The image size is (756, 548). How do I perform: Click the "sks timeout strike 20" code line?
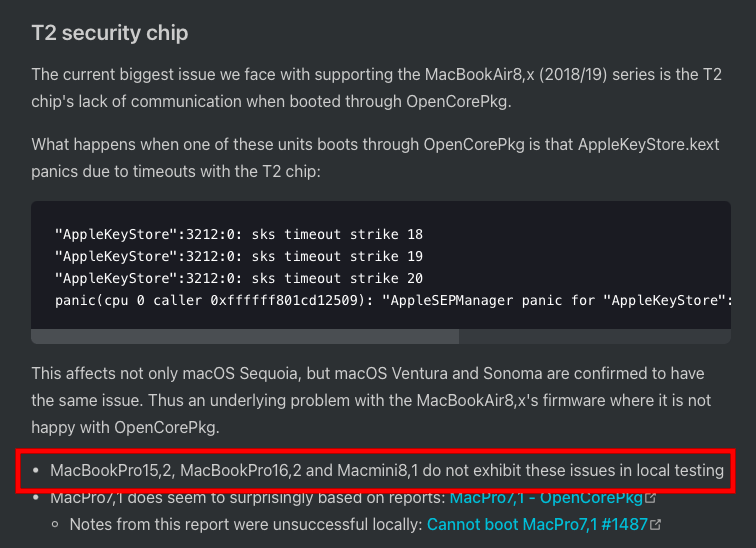pyautogui.click(x=239, y=278)
